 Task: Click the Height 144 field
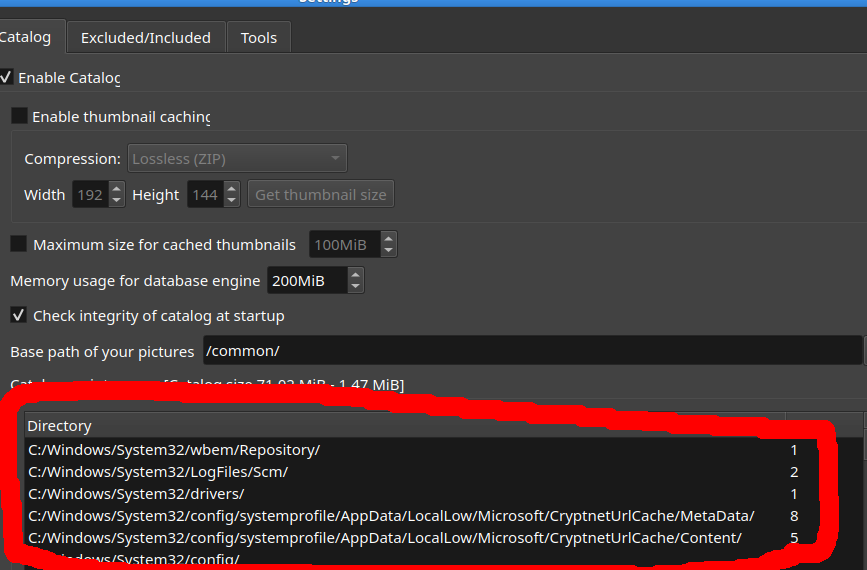(x=206, y=195)
